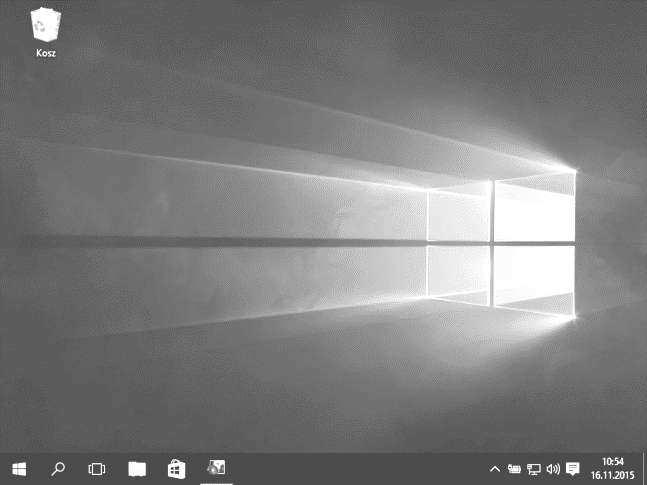This screenshot has height=485, width=647.
Task: Open the network connection tray icon
Action: 534,469
